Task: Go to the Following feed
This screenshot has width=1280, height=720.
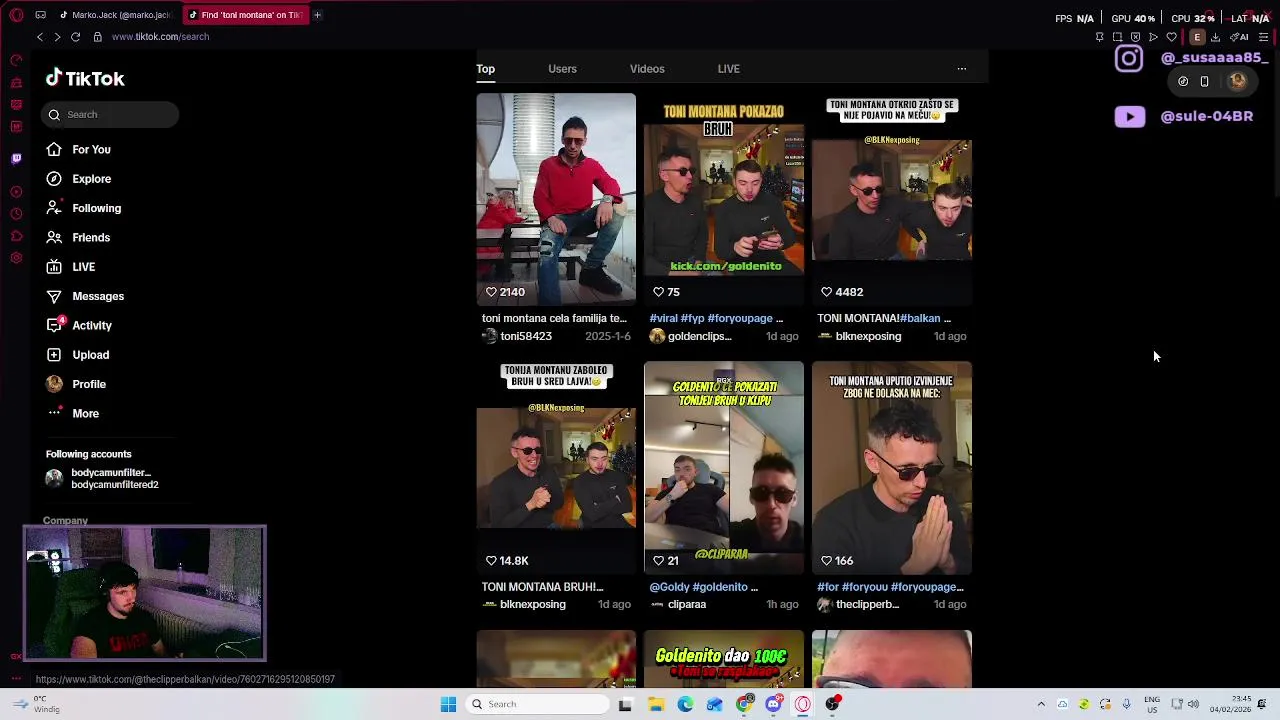Action: 83,208
